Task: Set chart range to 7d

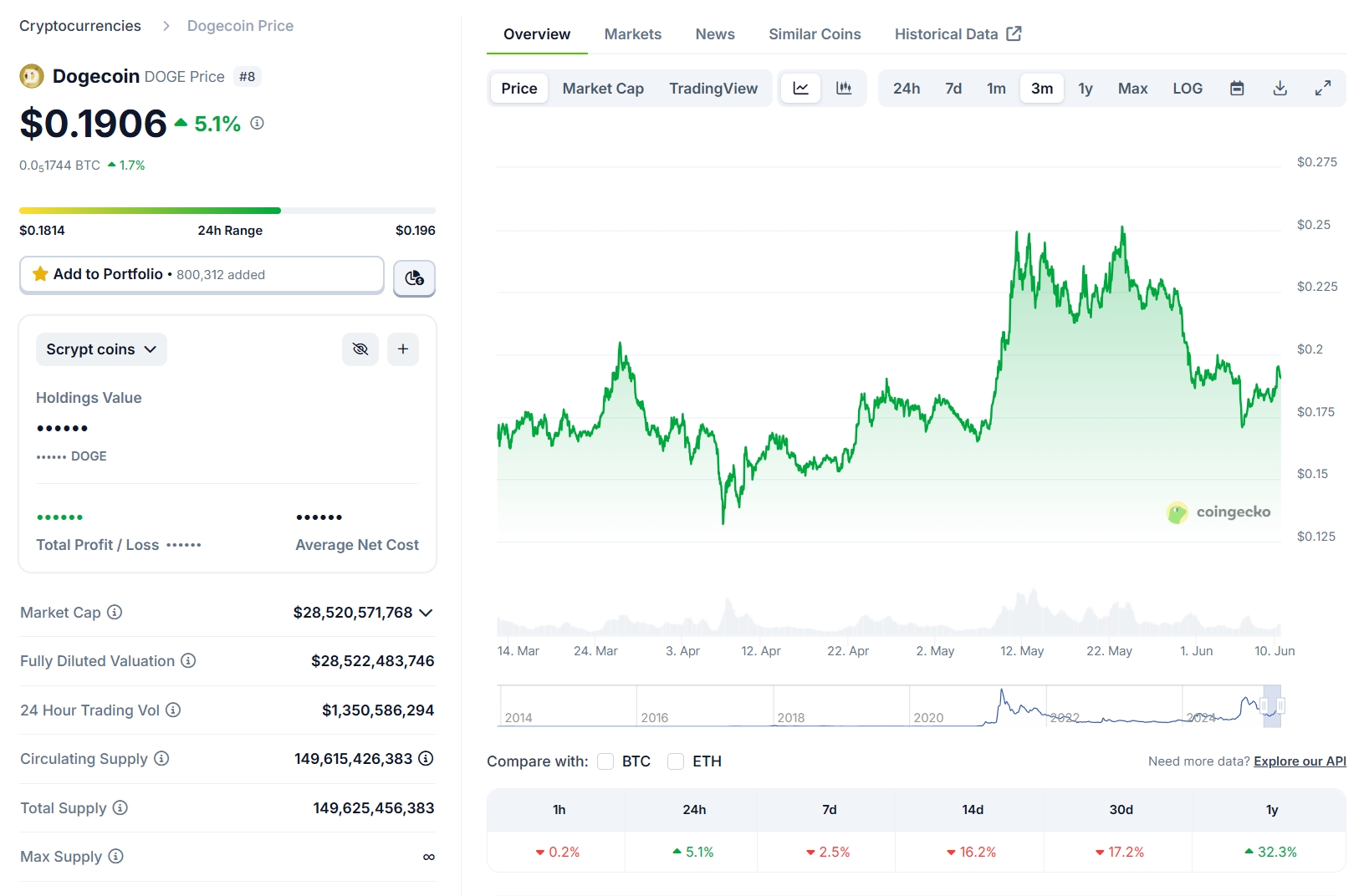Action: 953,88
